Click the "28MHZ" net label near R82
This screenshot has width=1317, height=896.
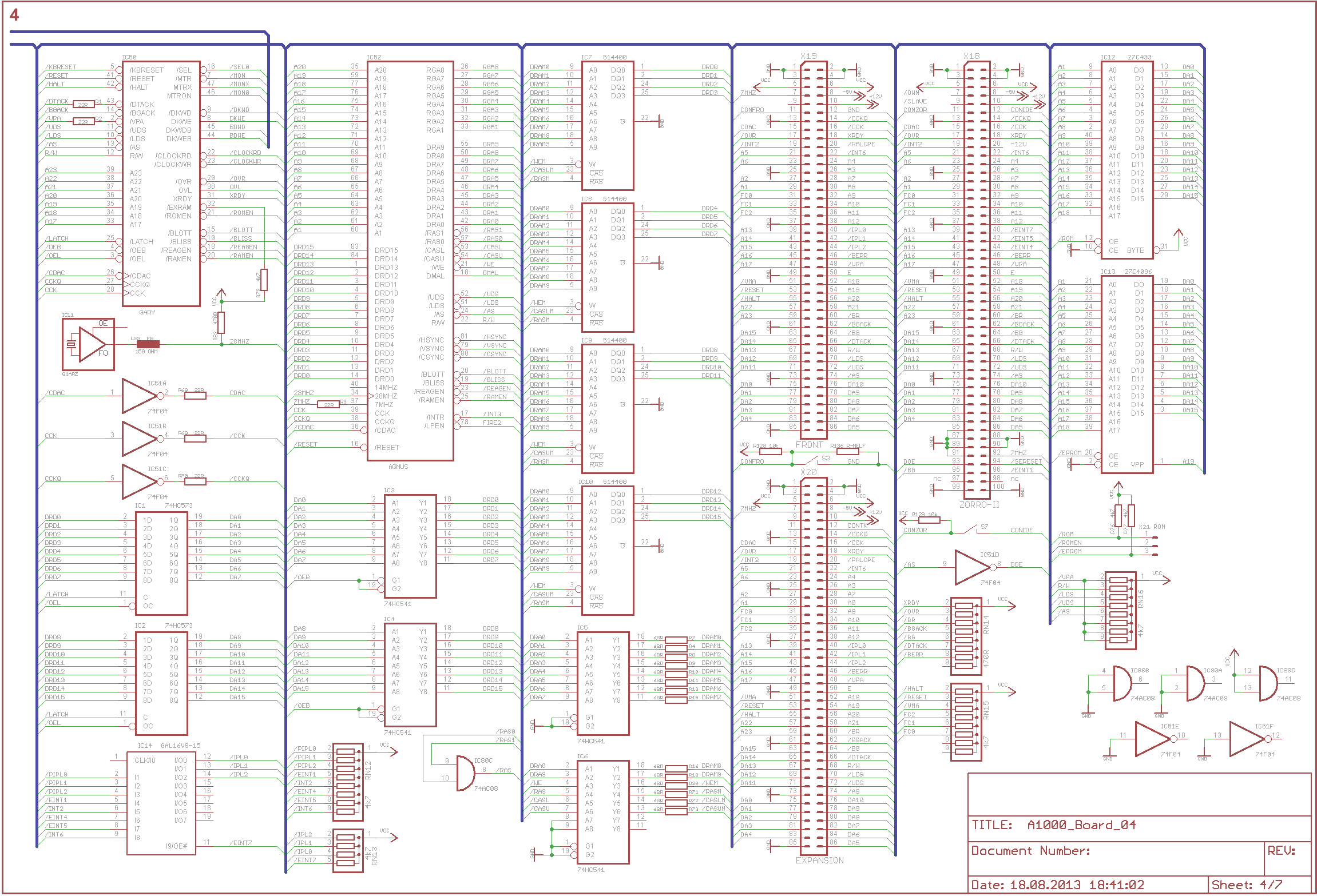[240, 341]
